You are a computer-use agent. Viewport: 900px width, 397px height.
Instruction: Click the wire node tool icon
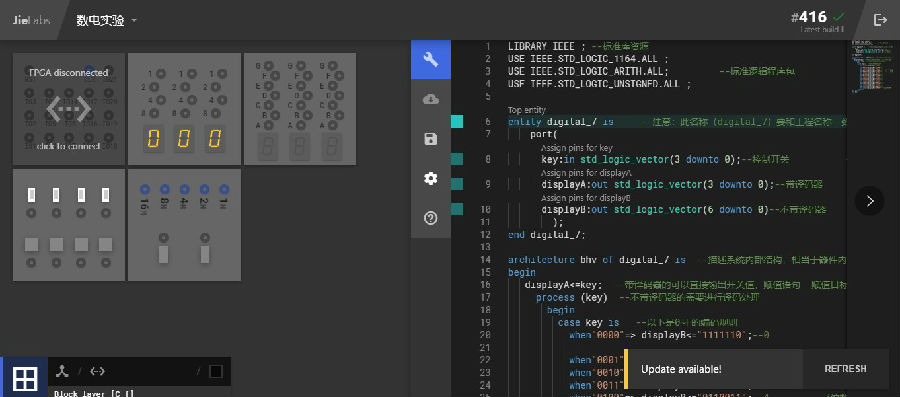(x=63, y=371)
